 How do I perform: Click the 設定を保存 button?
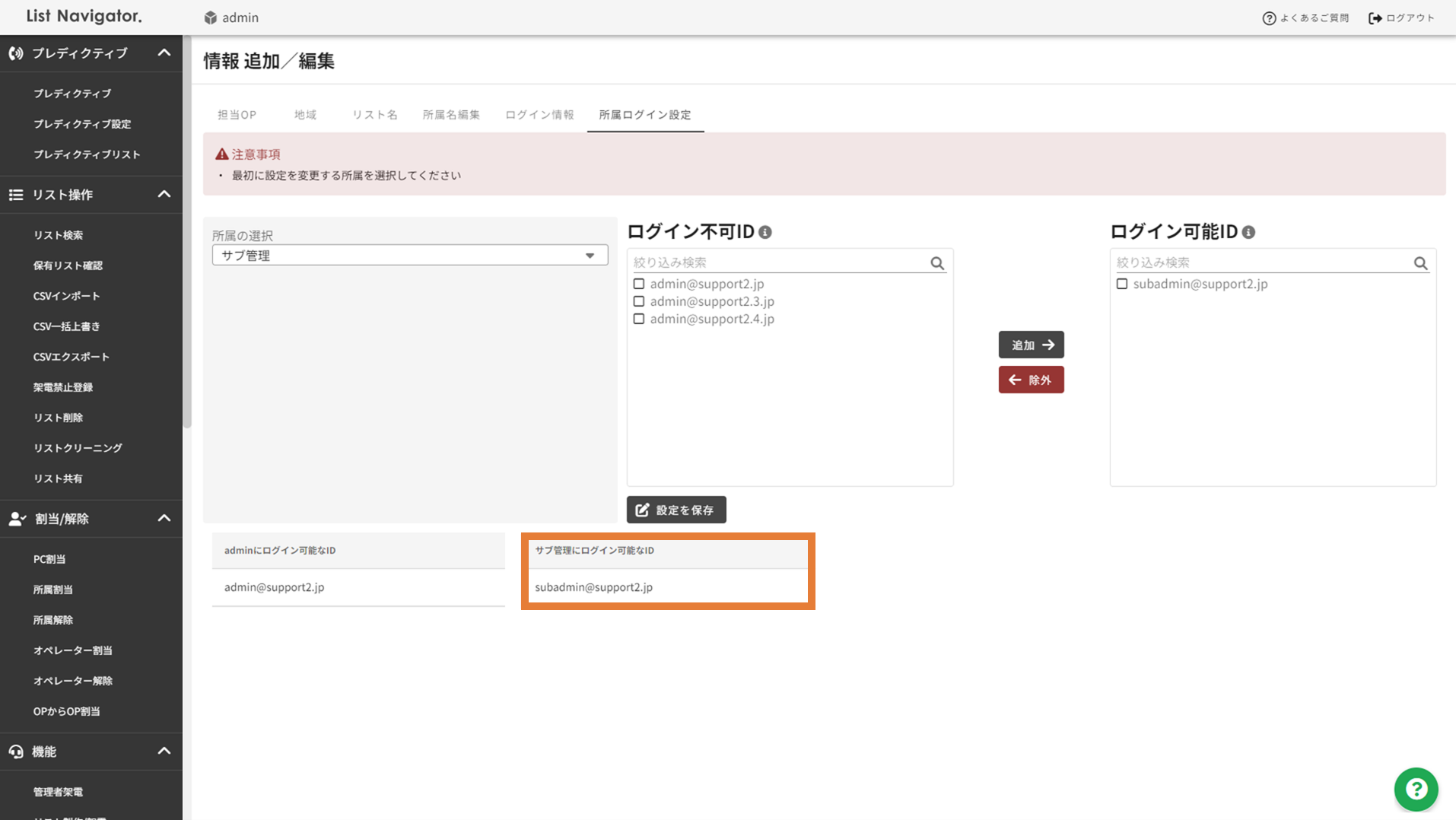click(676, 510)
